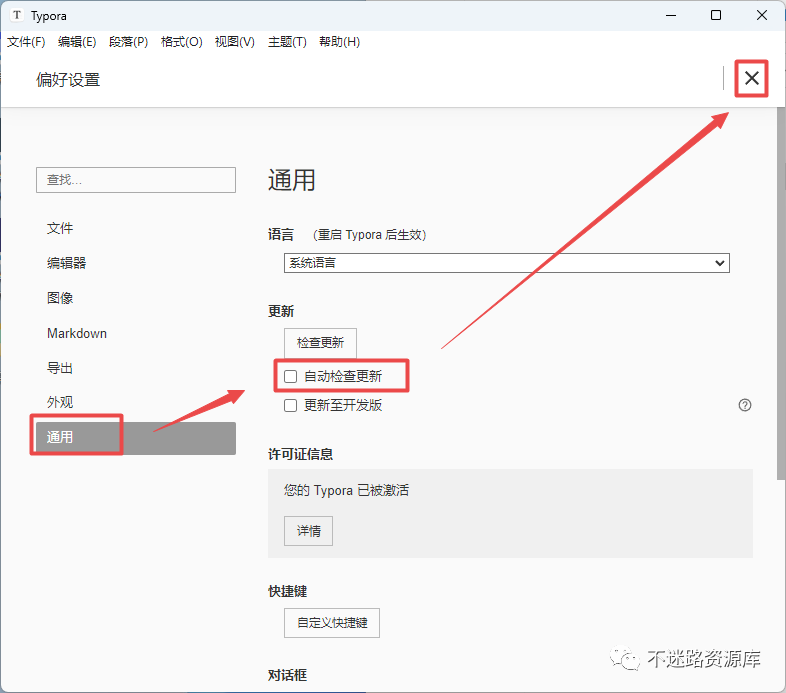Image resolution: width=786 pixels, height=693 pixels.
Task: Click the Typora app icon in title bar
Action: pos(17,15)
